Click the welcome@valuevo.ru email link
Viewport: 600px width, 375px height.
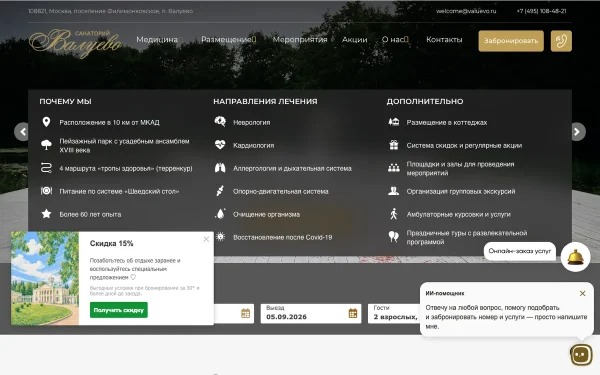466,11
